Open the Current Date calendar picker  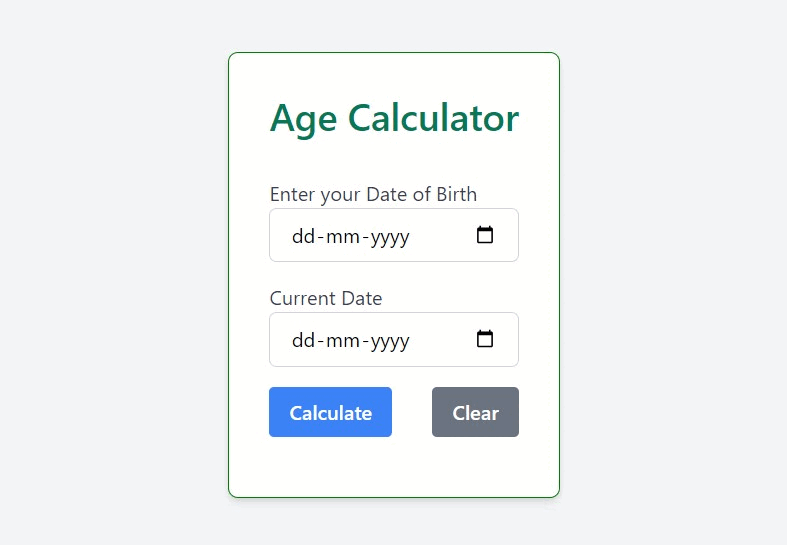tap(485, 340)
